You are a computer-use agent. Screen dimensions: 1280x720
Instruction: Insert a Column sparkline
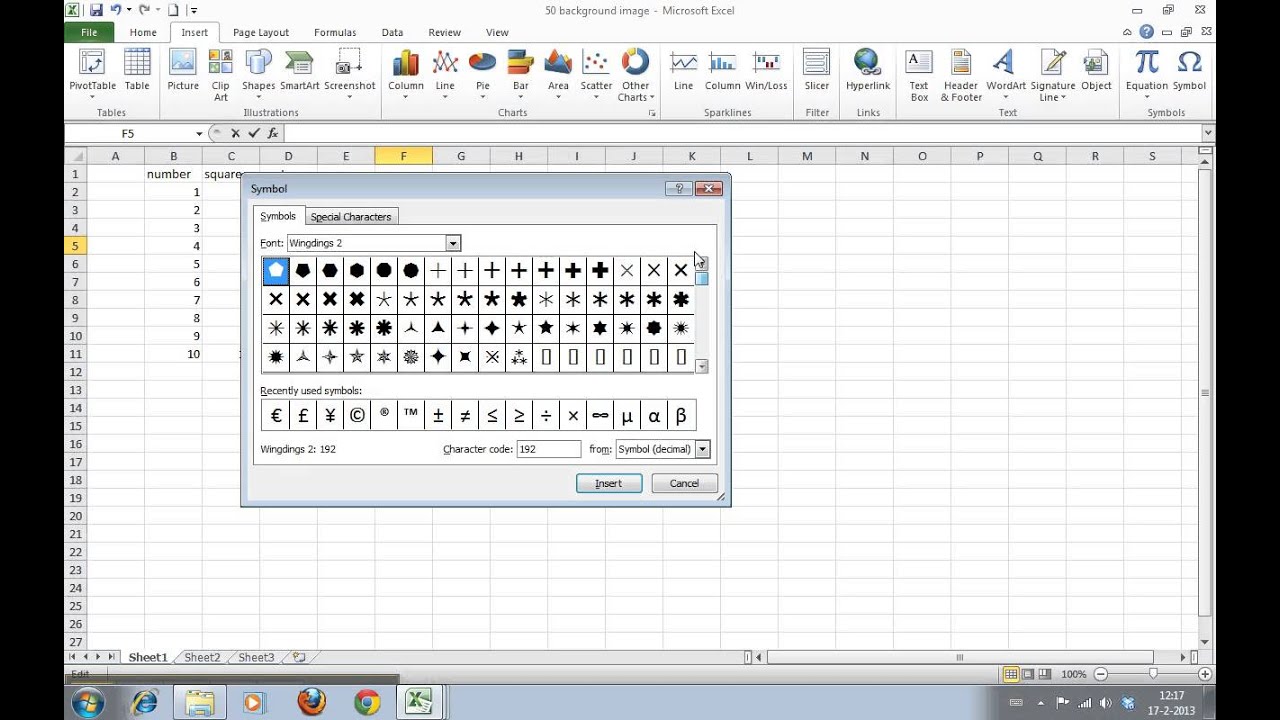pyautogui.click(x=722, y=71)
